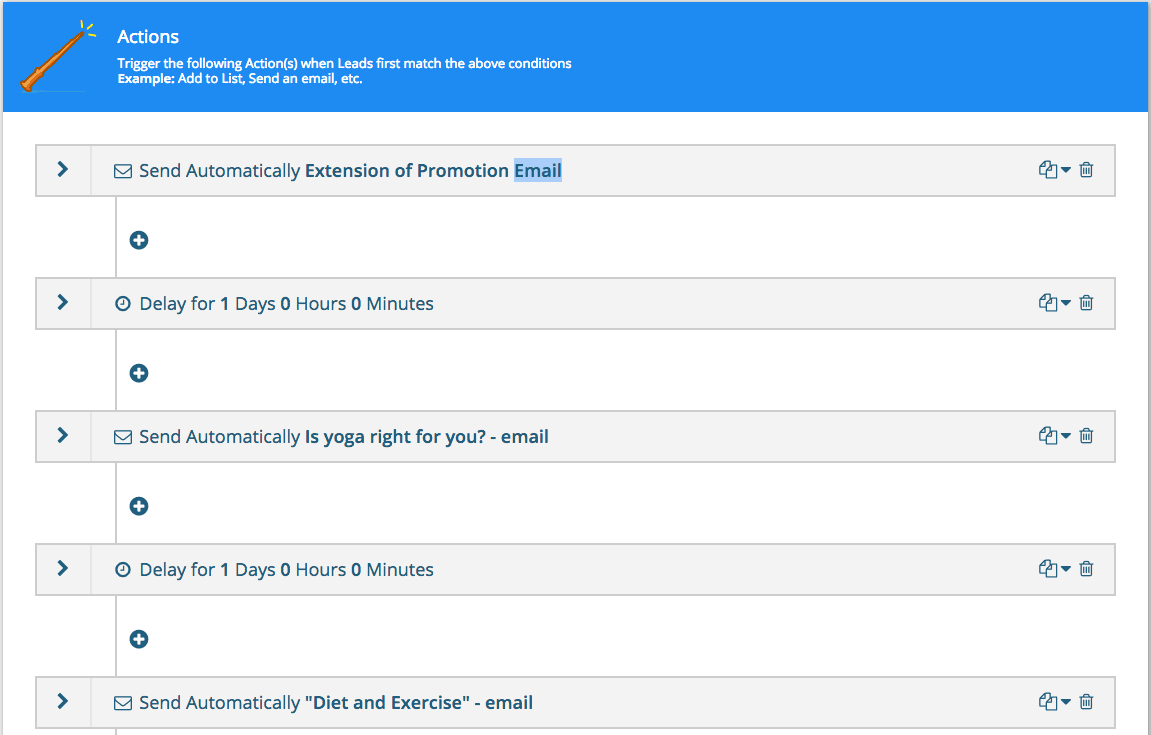Expand the Diet and Exercise email row

[x=63, y=702]
